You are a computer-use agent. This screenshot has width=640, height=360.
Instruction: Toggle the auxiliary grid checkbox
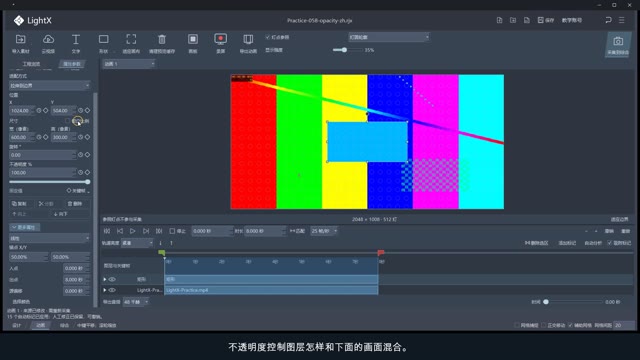tap(571, 325)
